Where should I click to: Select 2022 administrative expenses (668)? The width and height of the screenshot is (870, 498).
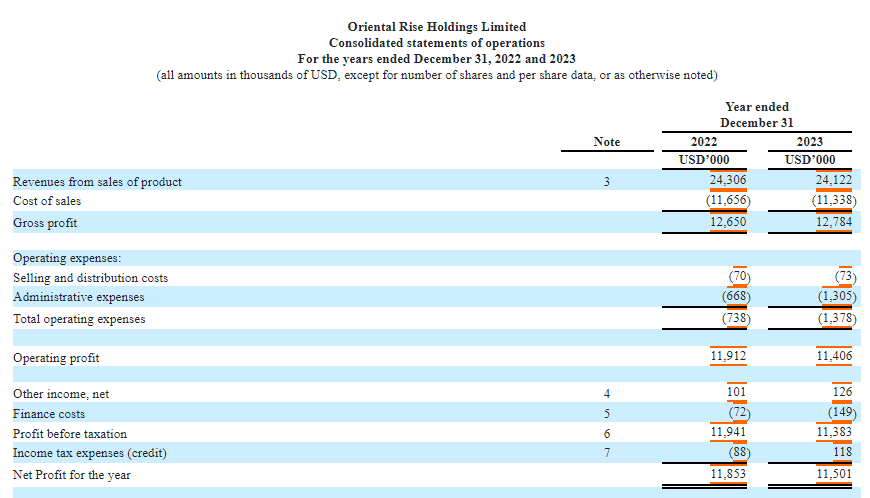[736, 296]
